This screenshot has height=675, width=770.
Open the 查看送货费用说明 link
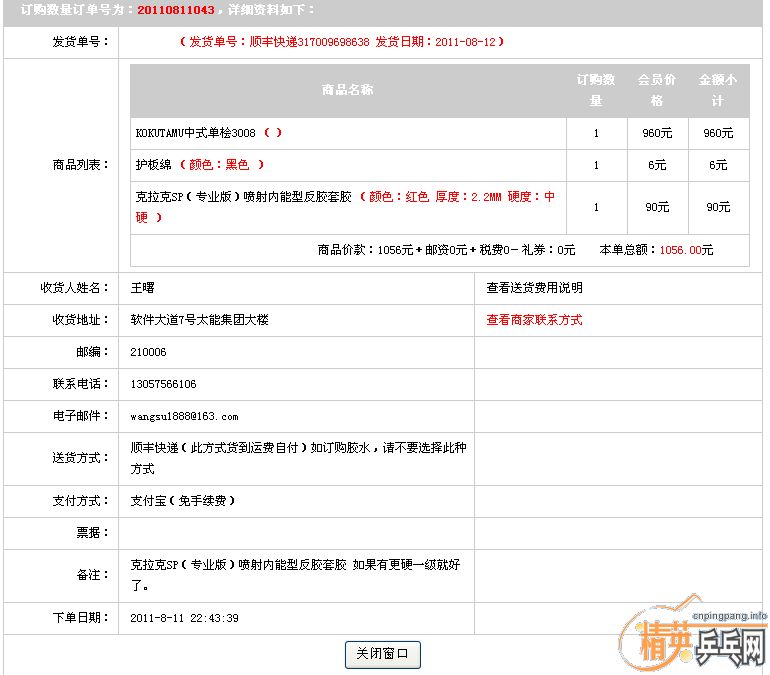(x=534, y=288)
